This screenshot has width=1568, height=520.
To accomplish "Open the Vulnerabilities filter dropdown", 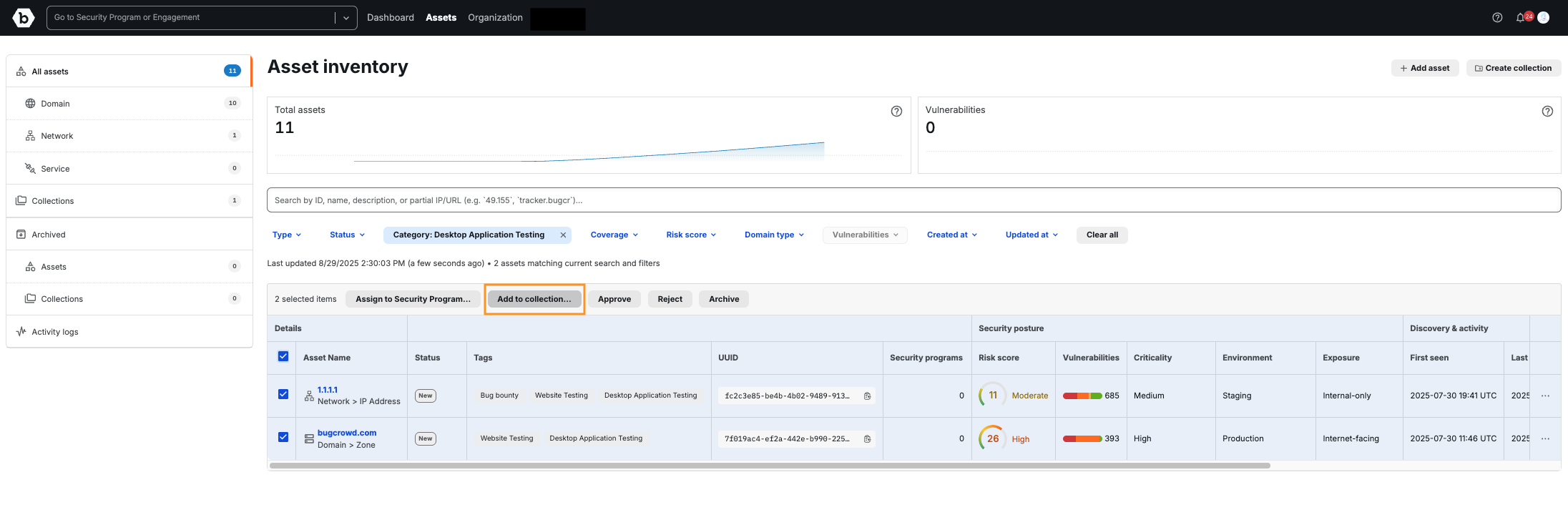I will 865,235.
